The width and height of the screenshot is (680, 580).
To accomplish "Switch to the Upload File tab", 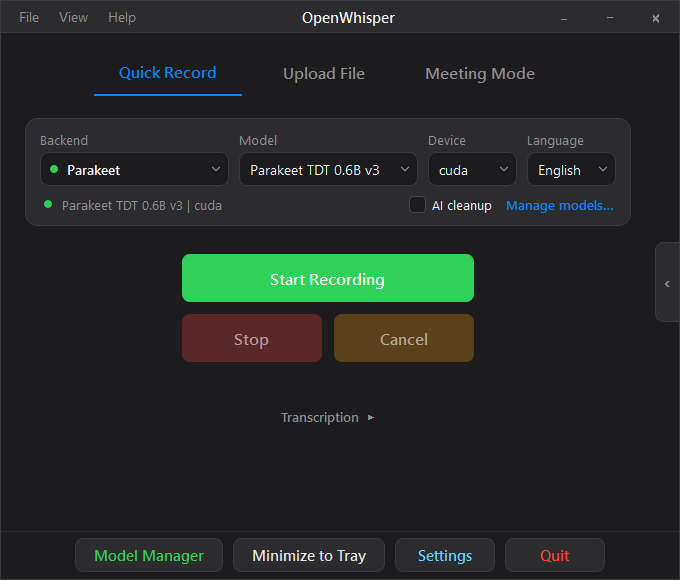I will pos(324,74).
